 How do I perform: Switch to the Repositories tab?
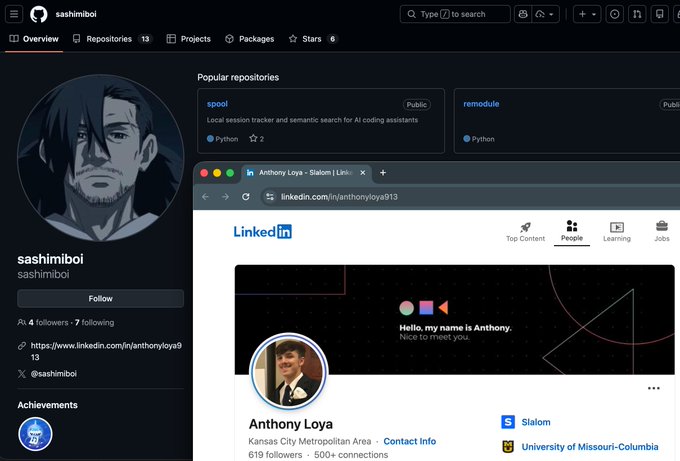pyautogui.click(x=112, y=39)
